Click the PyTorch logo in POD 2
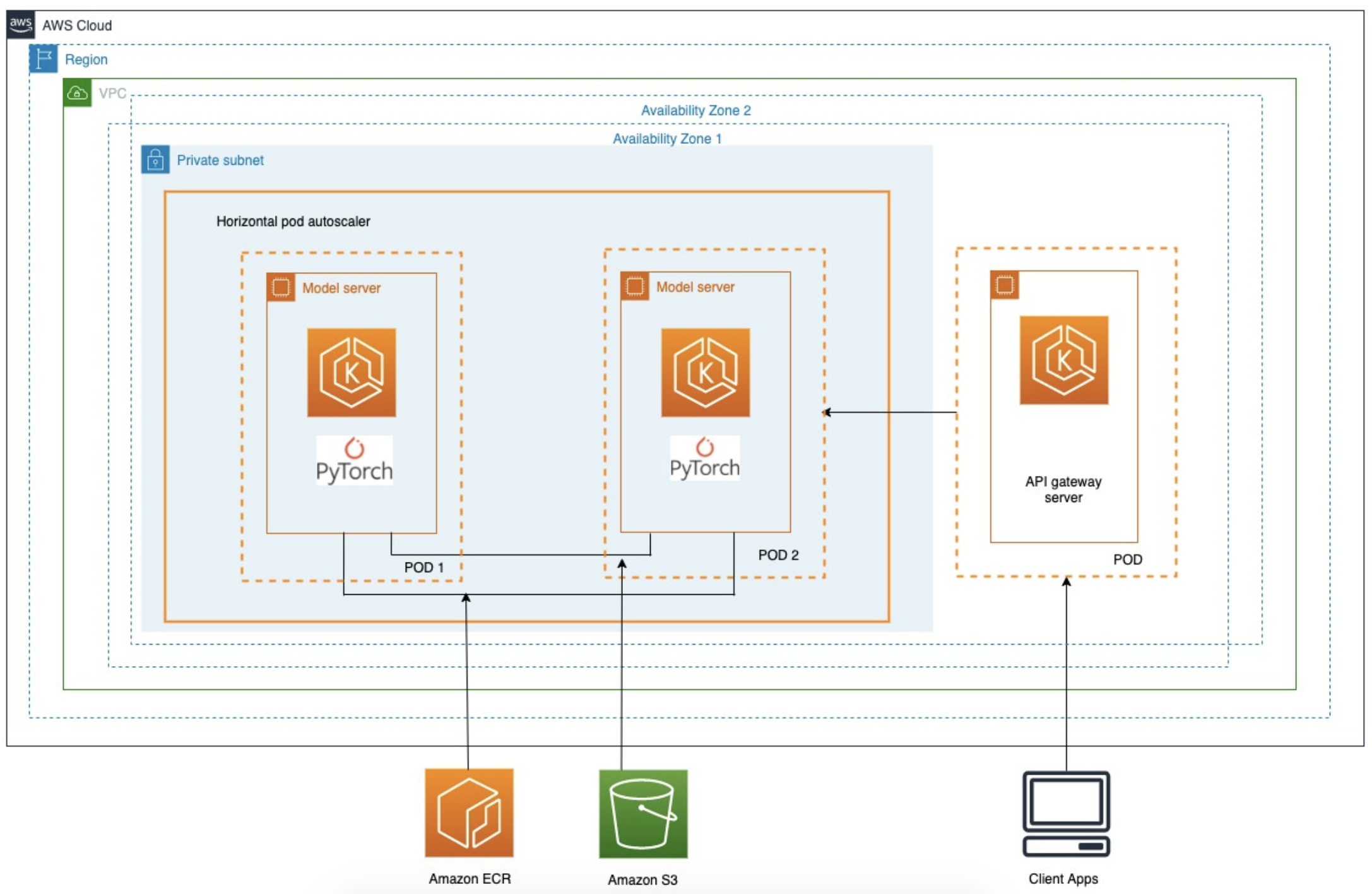The image size is (1372, 894). (704, 458)
